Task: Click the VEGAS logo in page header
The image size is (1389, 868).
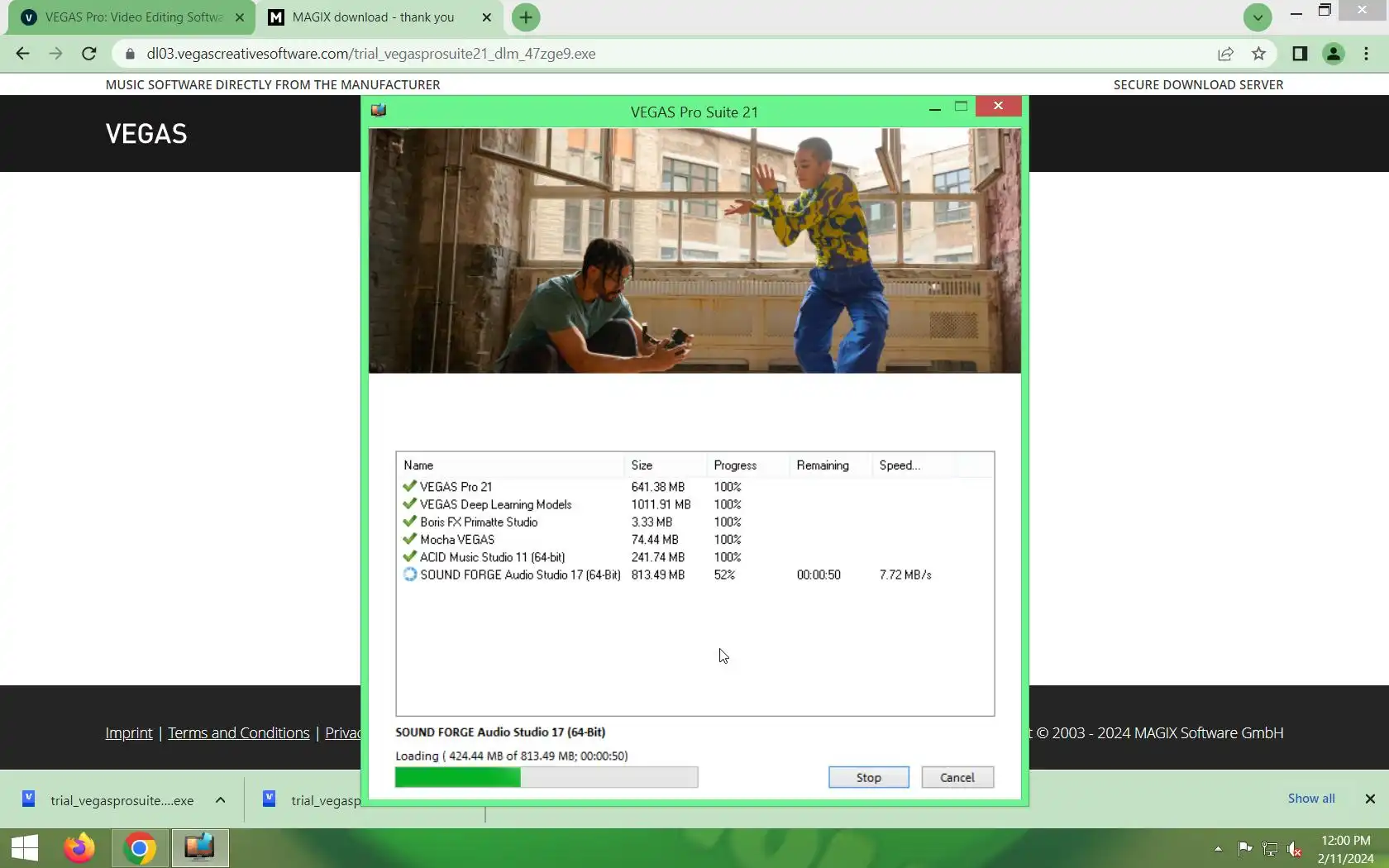Action: pos(146,134)
